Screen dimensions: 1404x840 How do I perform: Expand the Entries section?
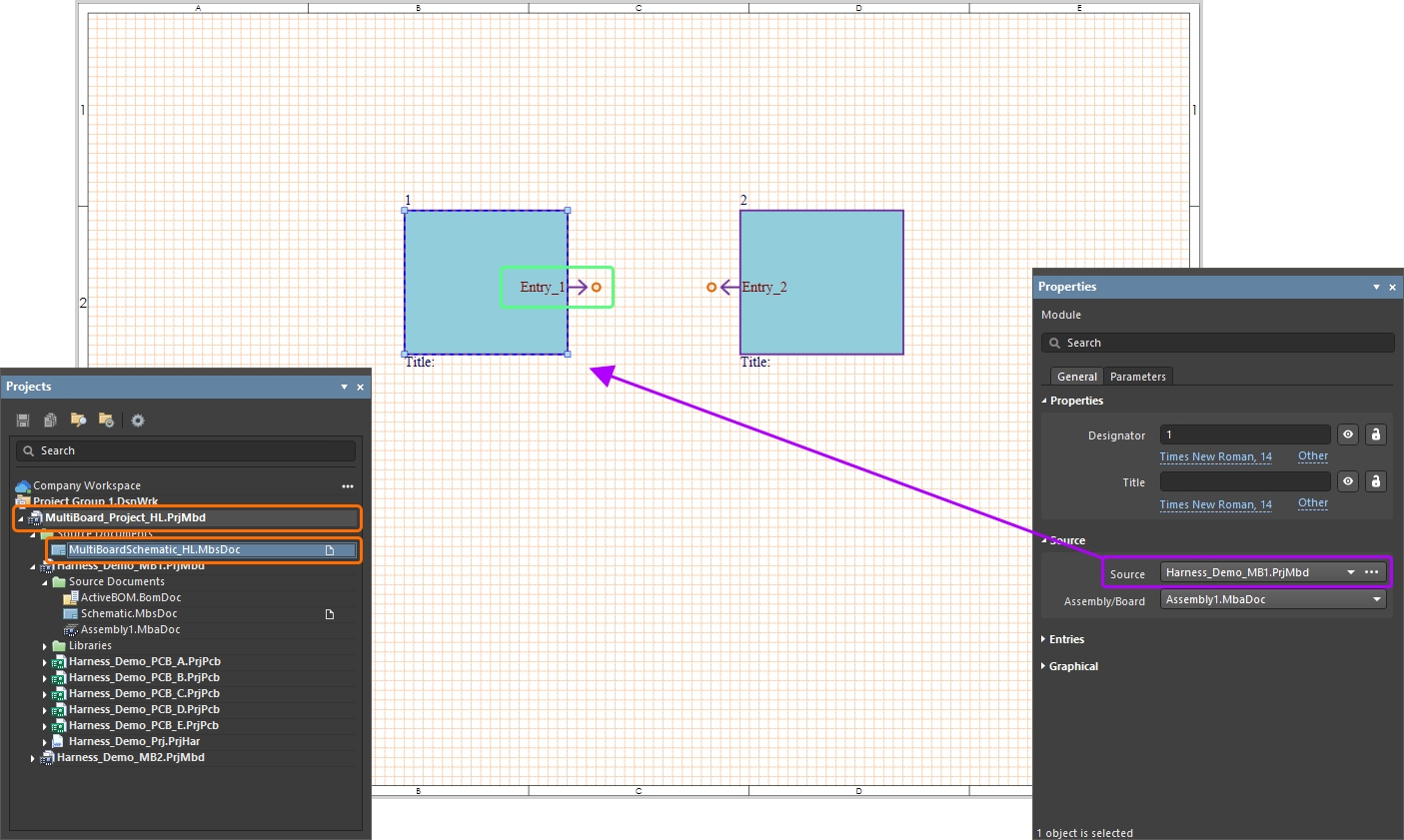pos(1066,639)
